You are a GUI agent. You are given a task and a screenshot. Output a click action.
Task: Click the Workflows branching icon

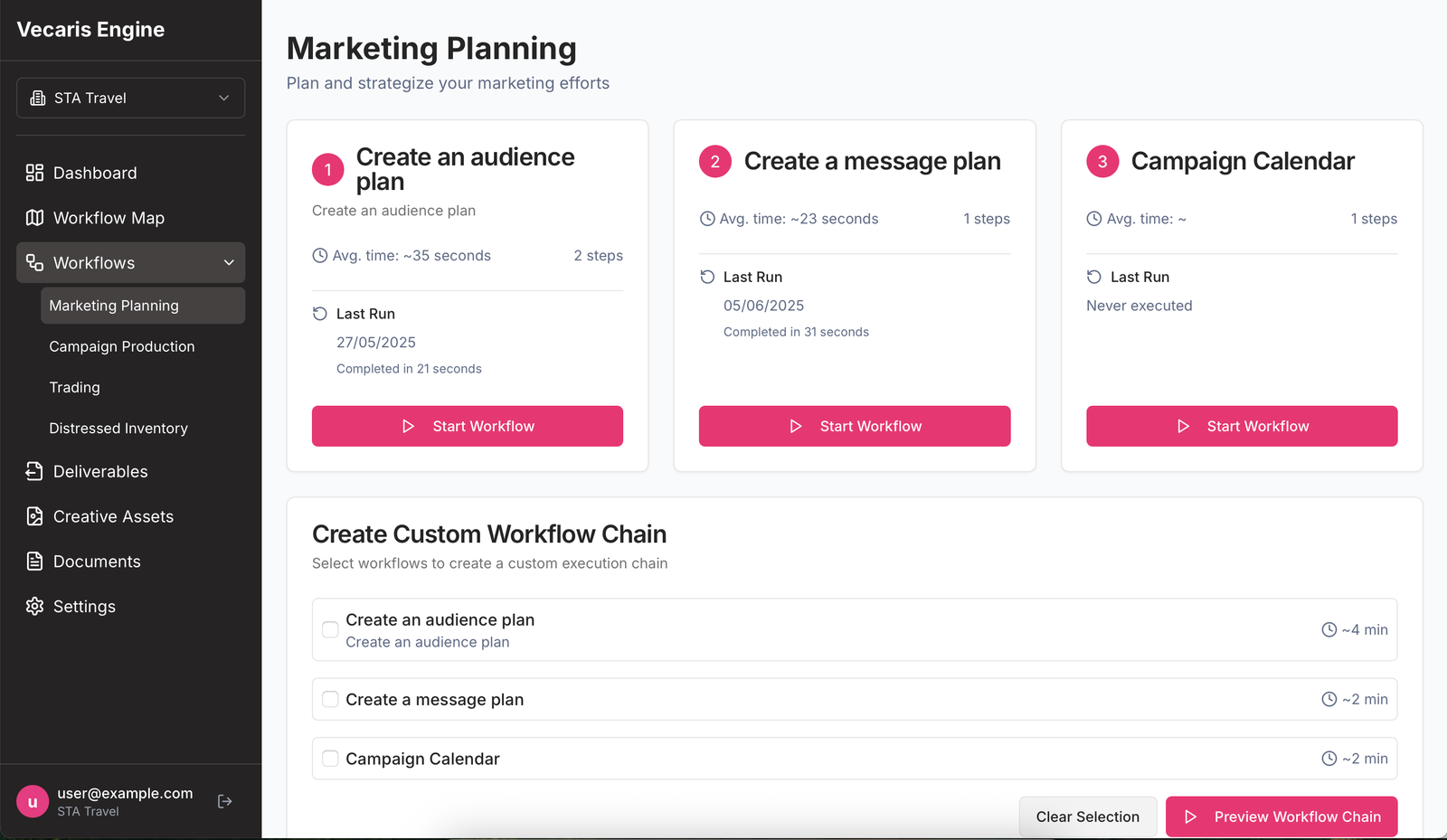[x=34, y=262]
